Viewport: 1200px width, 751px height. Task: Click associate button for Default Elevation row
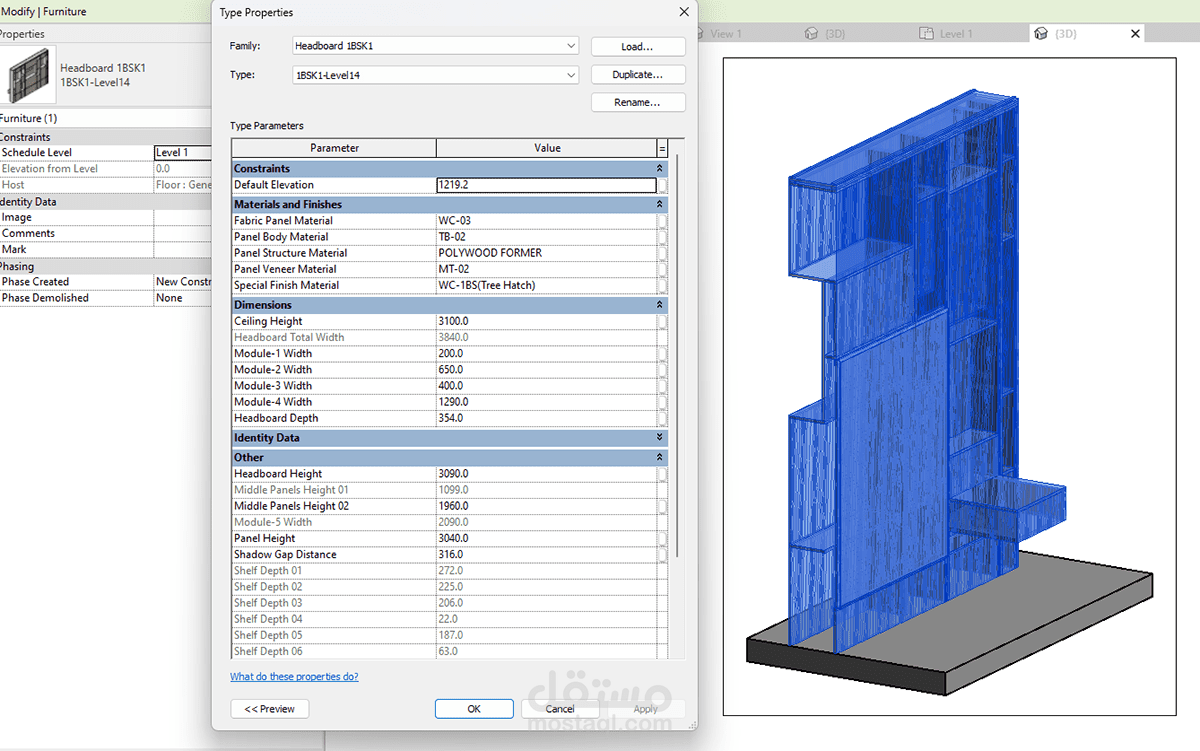[663, 185]
